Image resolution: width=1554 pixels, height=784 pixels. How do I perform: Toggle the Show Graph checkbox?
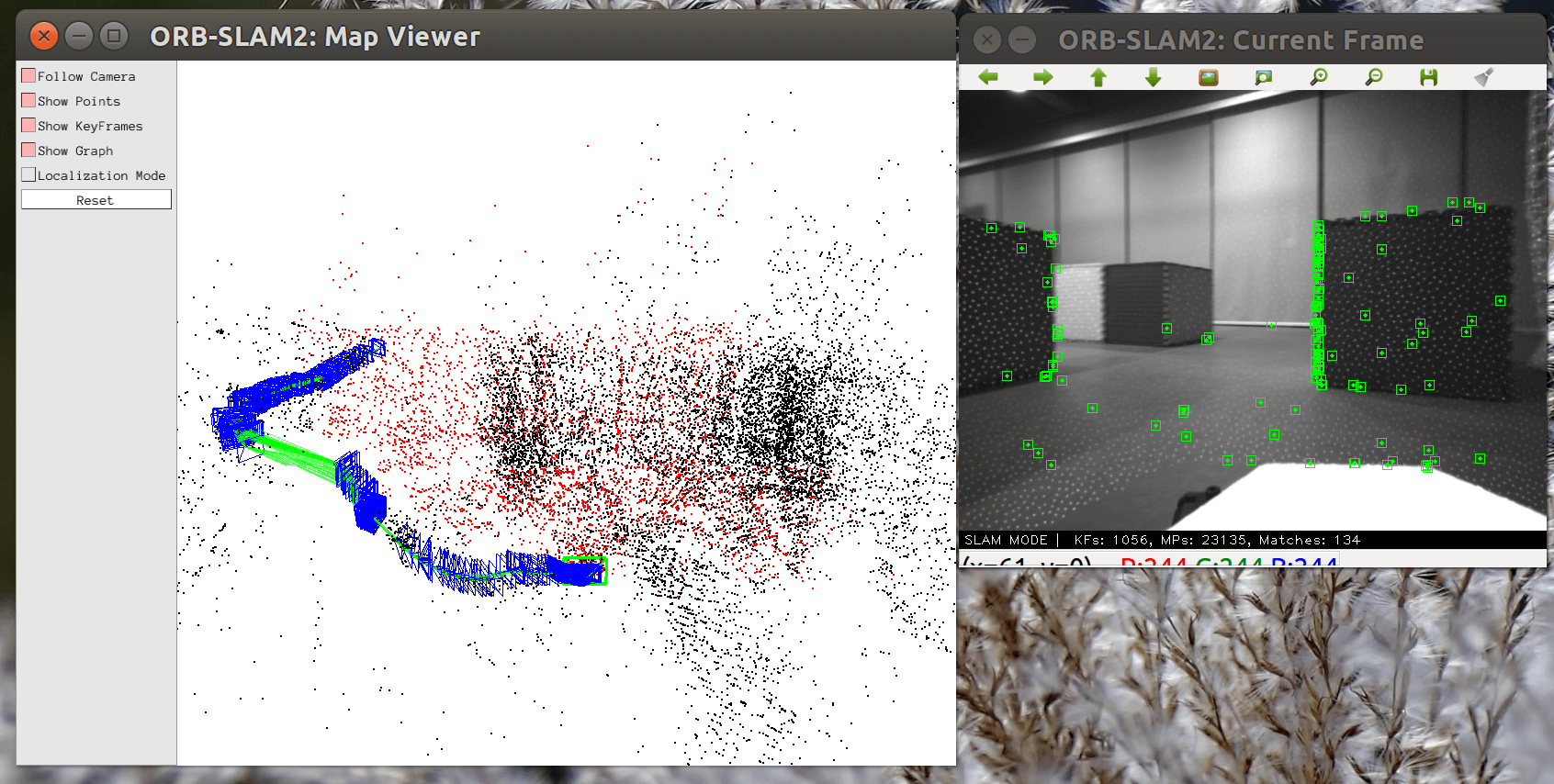(28, 150)
